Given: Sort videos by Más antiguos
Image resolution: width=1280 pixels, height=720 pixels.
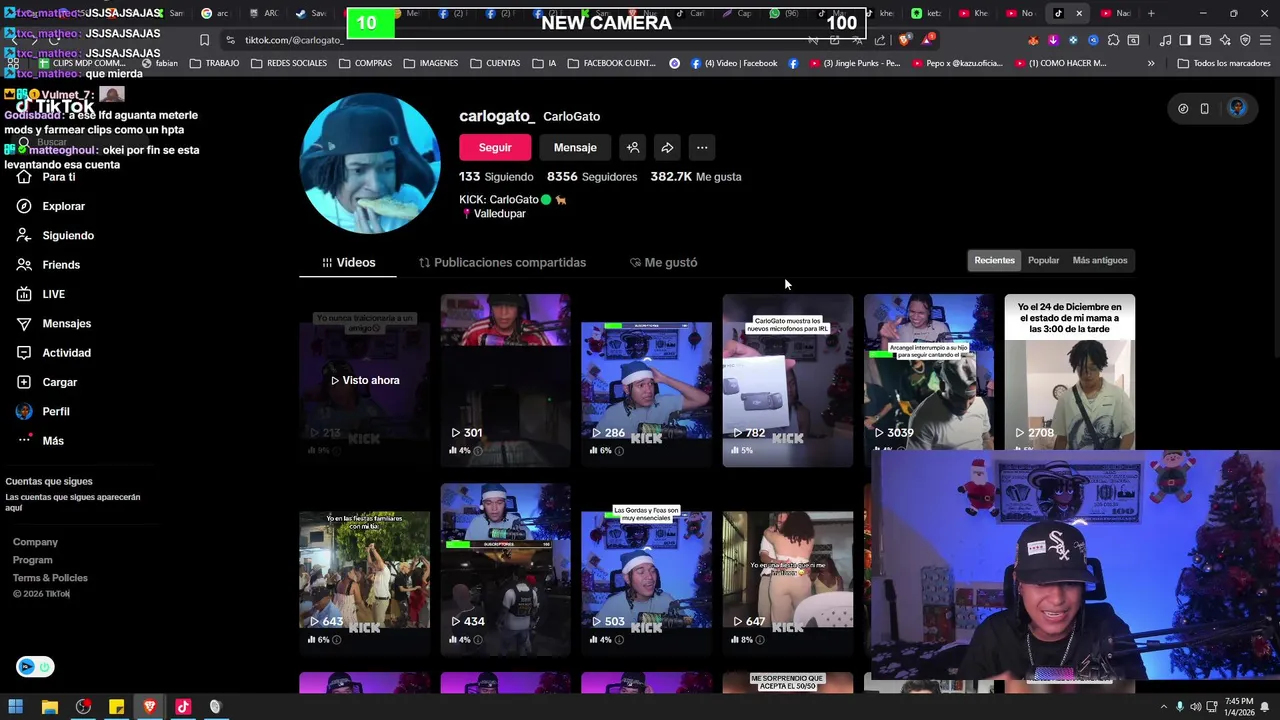Looking at the screenshot, I should click(x=1100, y=260).
